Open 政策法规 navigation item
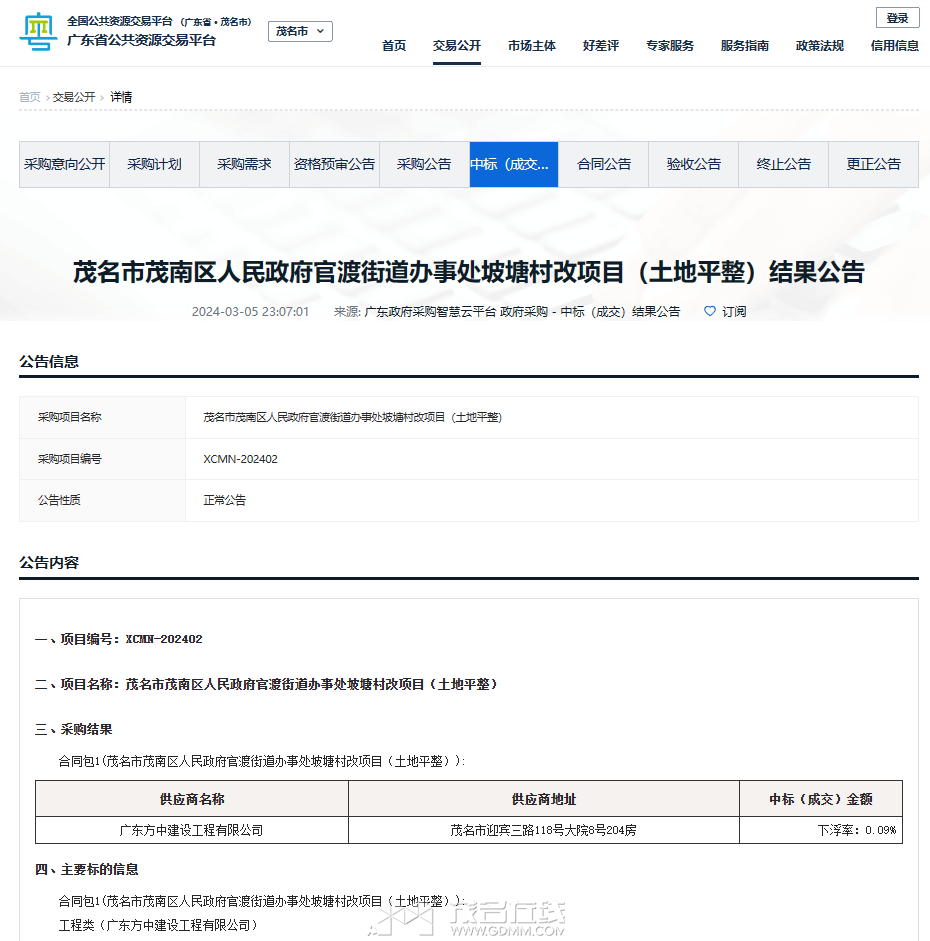Image resolution: width=930 pixels, height=941 pixels. 820,46
